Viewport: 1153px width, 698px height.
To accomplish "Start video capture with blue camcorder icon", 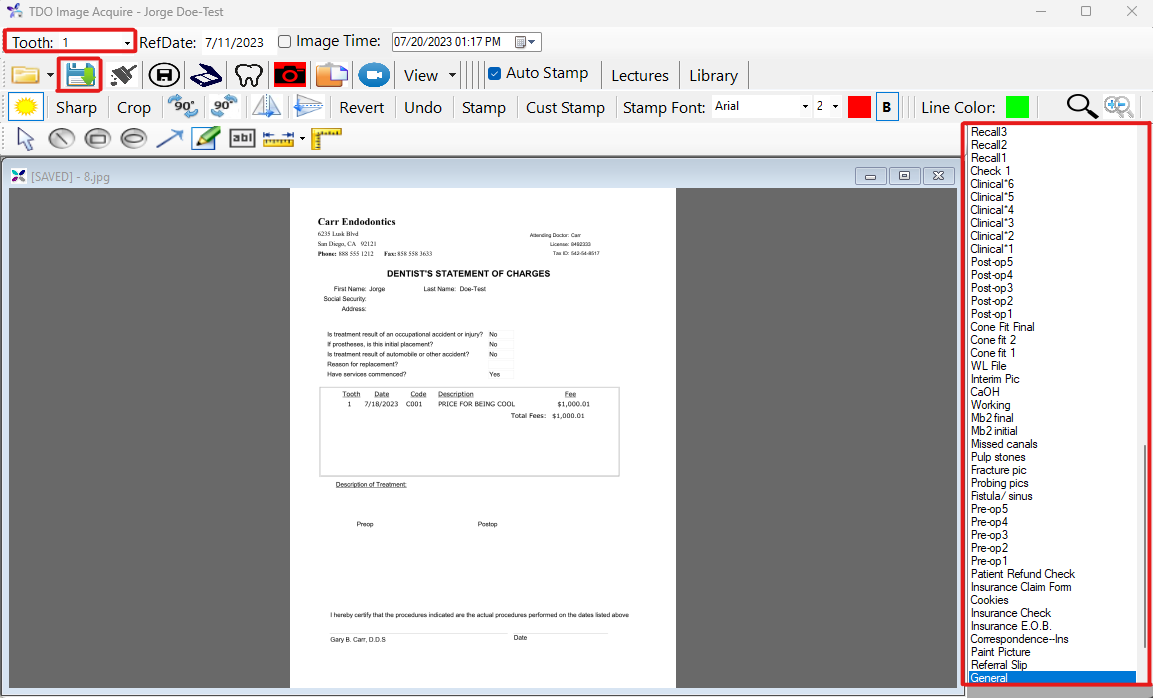I will pos(373,75).
